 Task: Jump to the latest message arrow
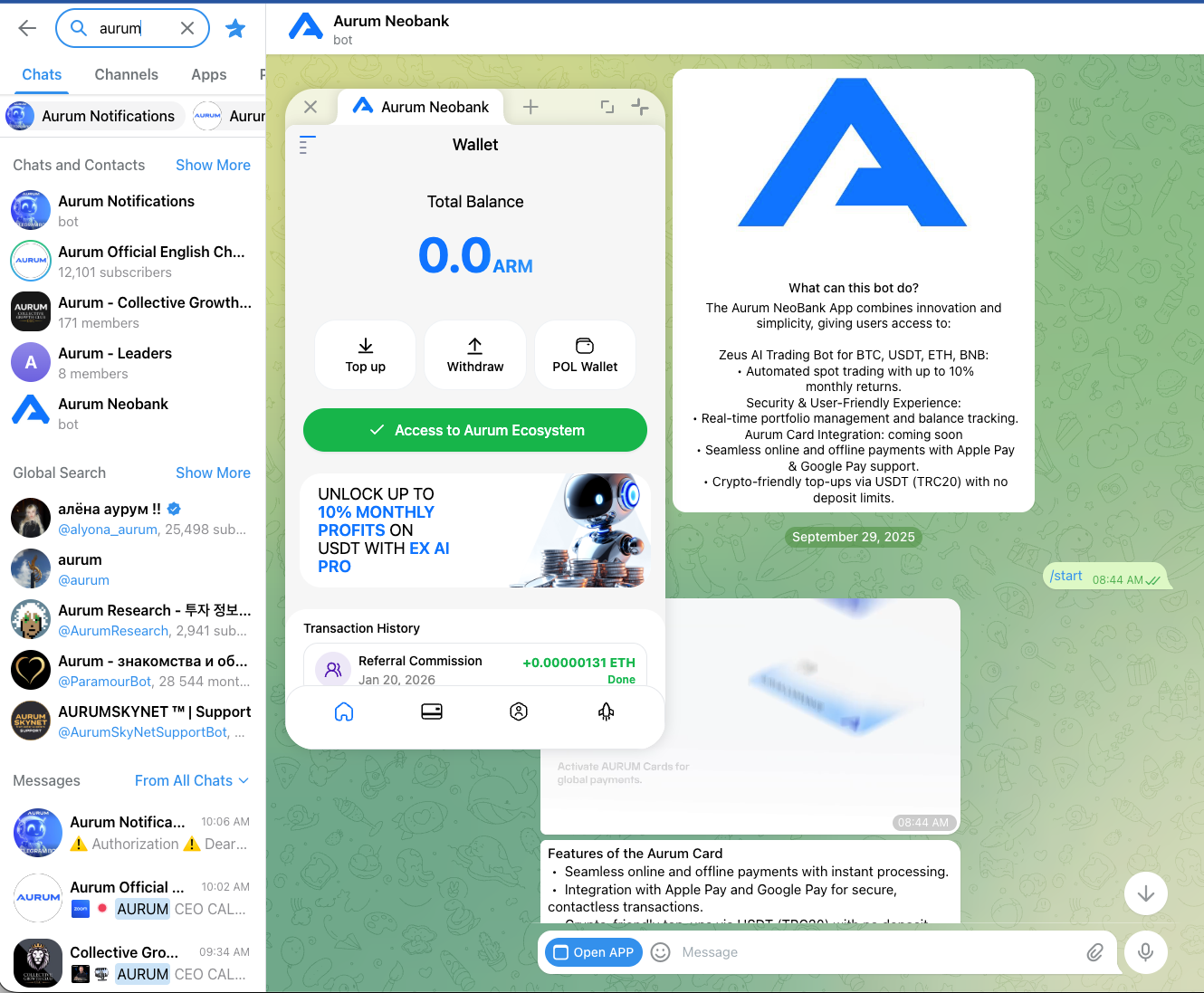[x=1145, y=893]
